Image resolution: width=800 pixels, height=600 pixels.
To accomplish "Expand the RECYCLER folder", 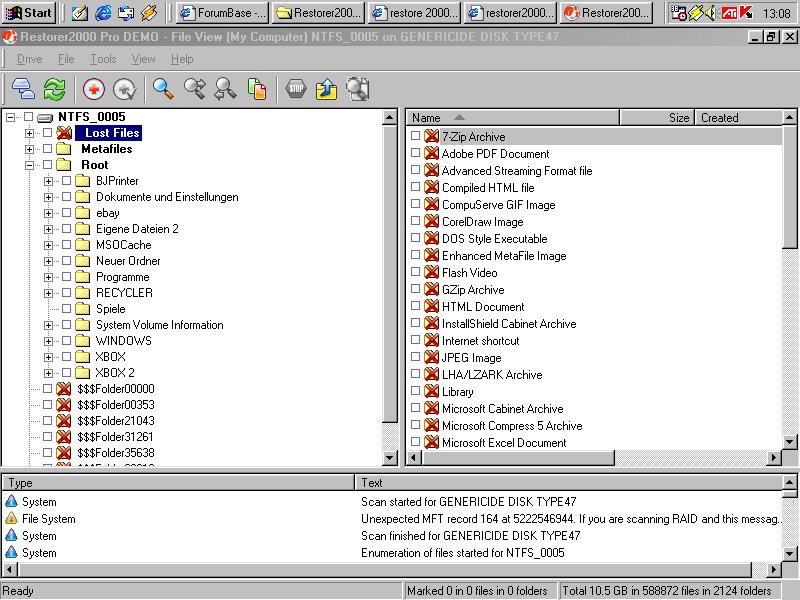I will click(x=48, y=293).
